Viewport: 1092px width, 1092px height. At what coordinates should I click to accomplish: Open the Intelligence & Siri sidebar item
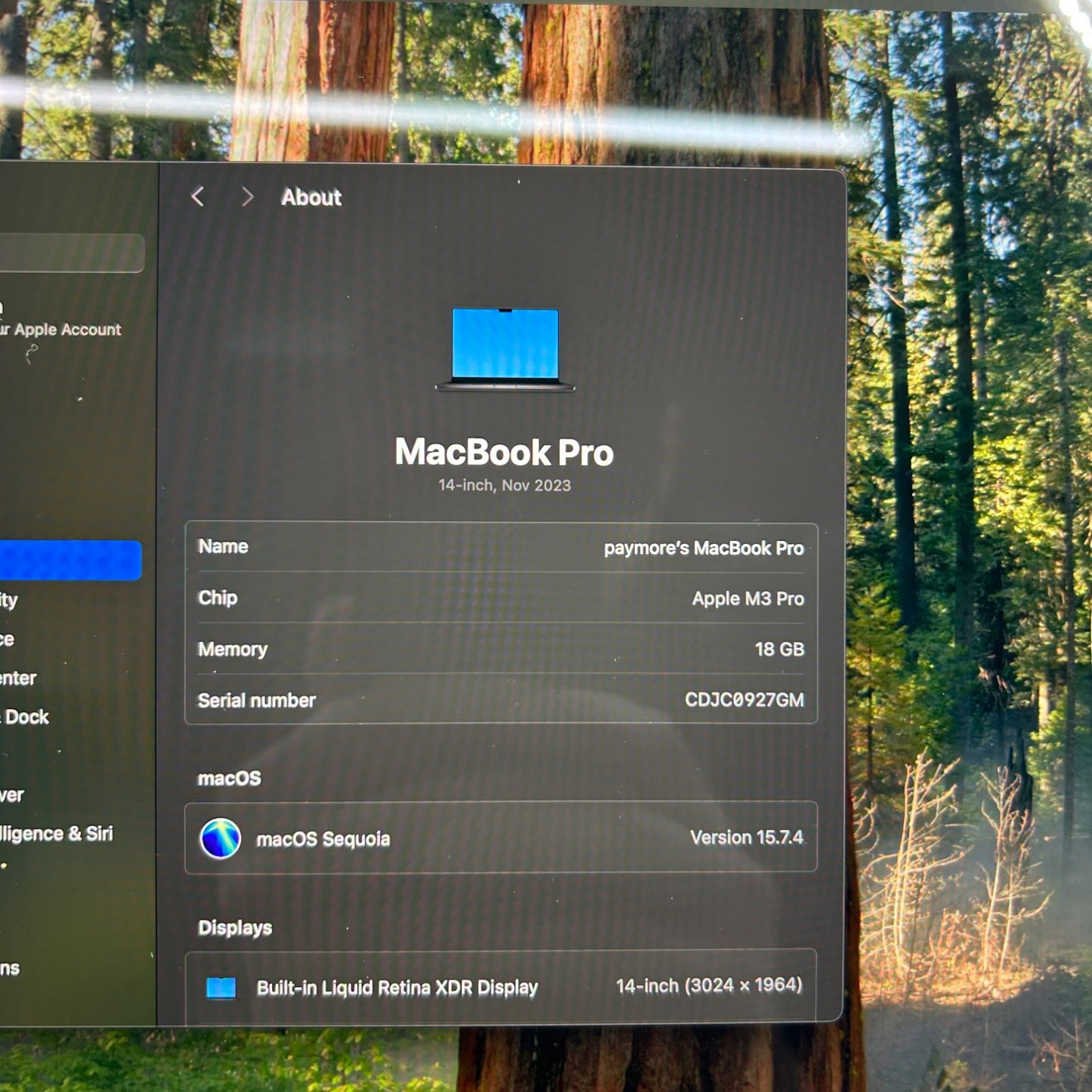[57, 834]
